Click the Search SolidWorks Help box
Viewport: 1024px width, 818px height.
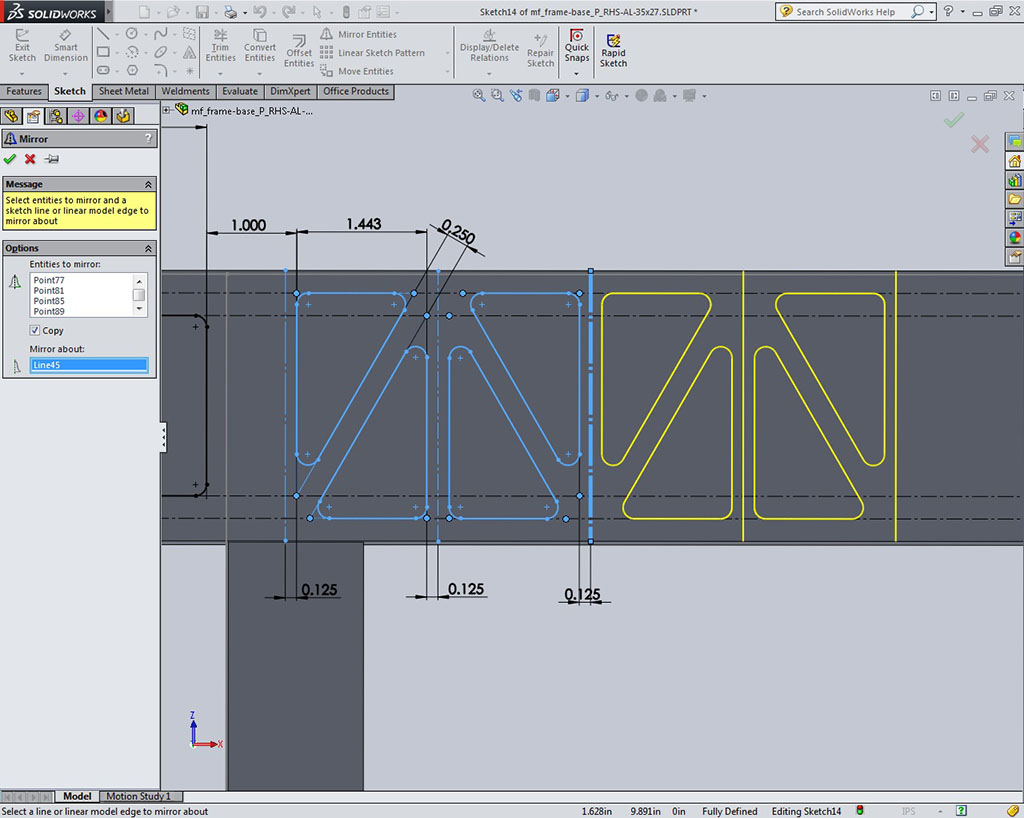click(845, 12)
